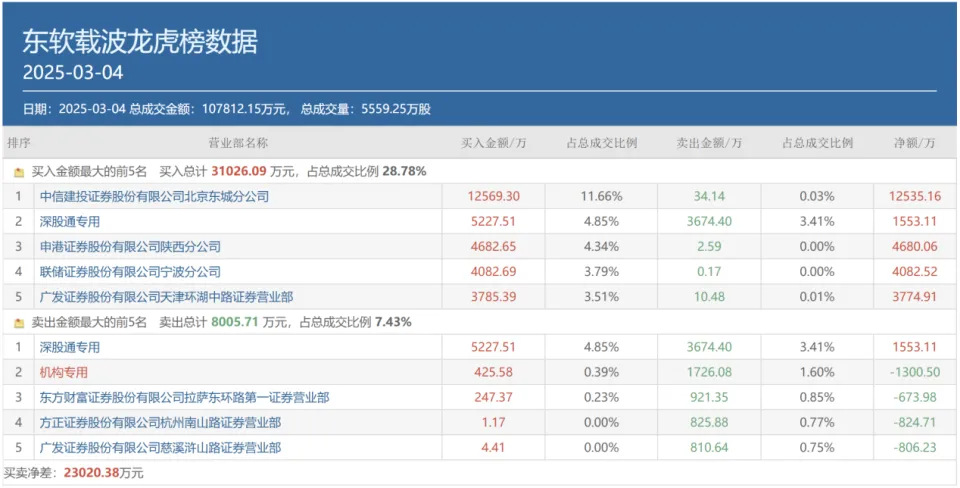Click the icon beside 买入金额最大的前5名

click(x=19, y=172)
